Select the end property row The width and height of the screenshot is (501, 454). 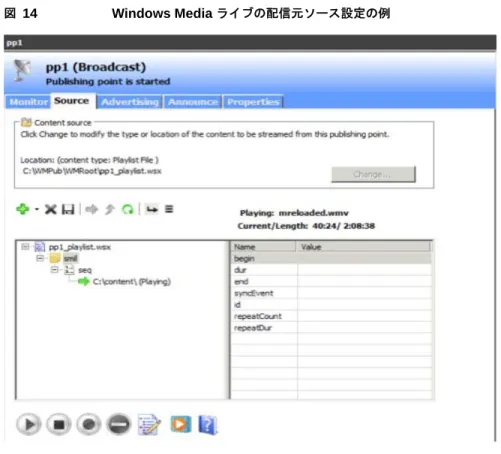tap(331, 282)
